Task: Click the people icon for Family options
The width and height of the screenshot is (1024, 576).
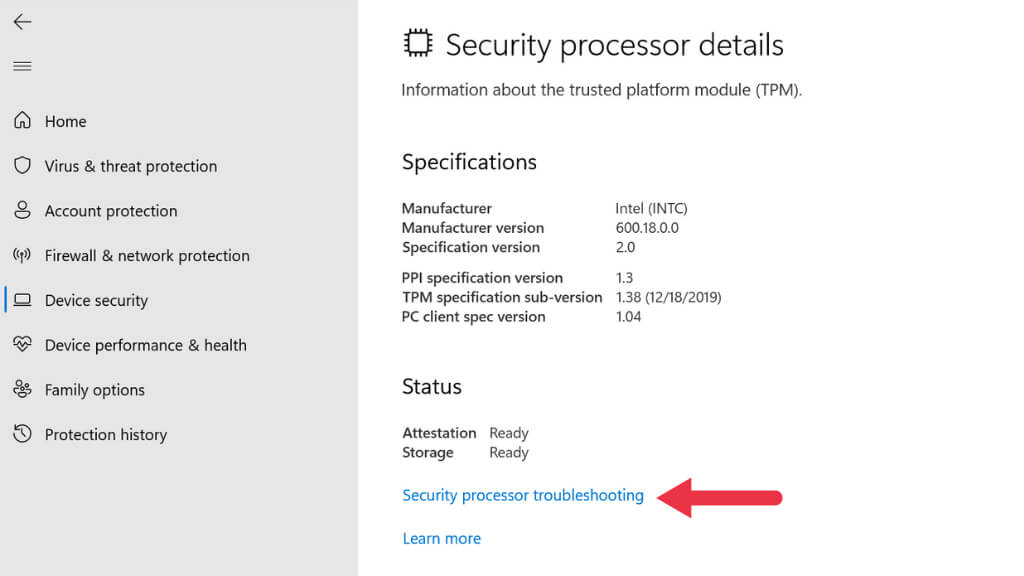Action: (x=22, y=390)
